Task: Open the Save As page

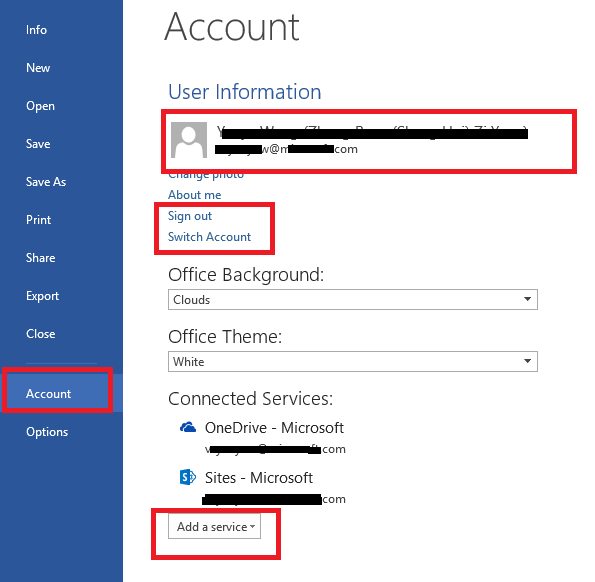Action: click(x=46, y=182)
